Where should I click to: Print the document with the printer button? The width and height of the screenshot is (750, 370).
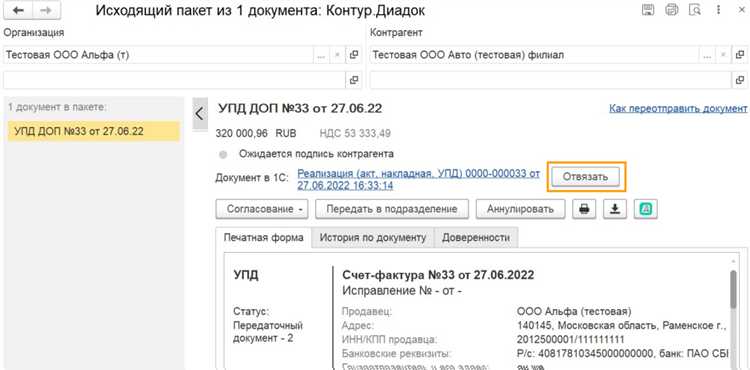[x=584, y=209]
